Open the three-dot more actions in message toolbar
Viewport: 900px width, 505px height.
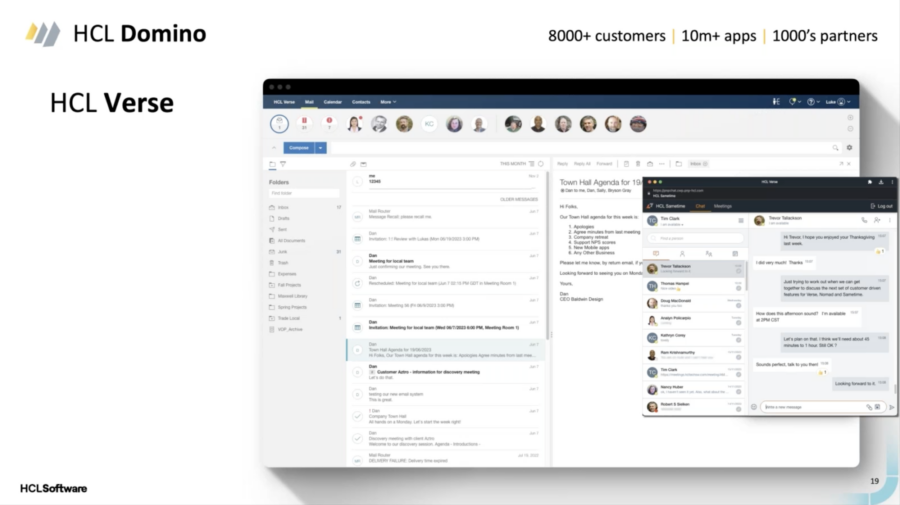[662, 164]
